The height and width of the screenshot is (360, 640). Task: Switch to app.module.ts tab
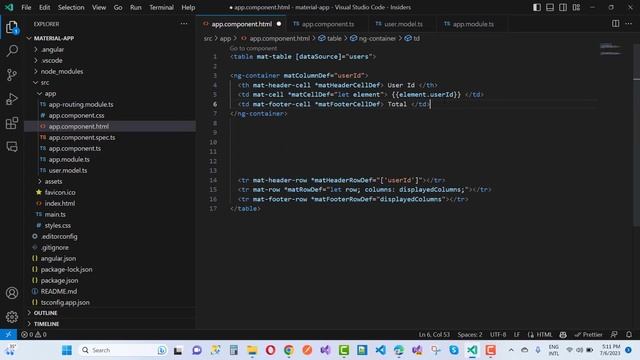(x=472, y=24)
